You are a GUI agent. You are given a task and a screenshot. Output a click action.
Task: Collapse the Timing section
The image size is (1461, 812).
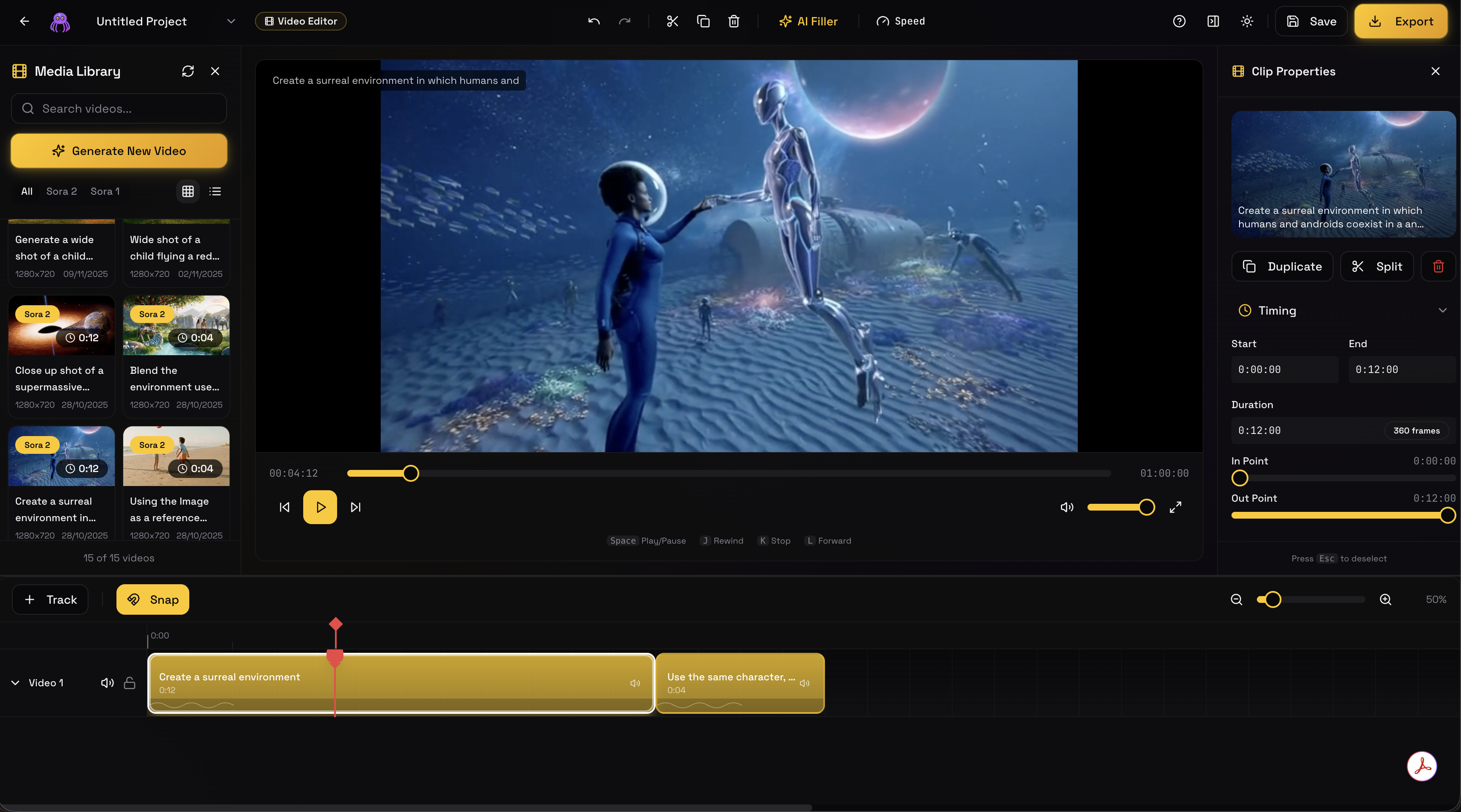click(x=1442, y=310)
